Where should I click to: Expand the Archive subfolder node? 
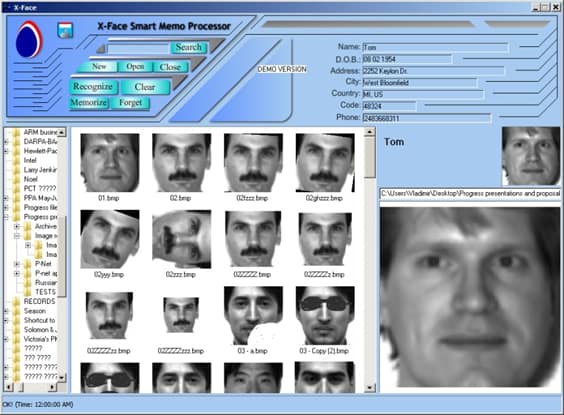(x=17, y=227)
